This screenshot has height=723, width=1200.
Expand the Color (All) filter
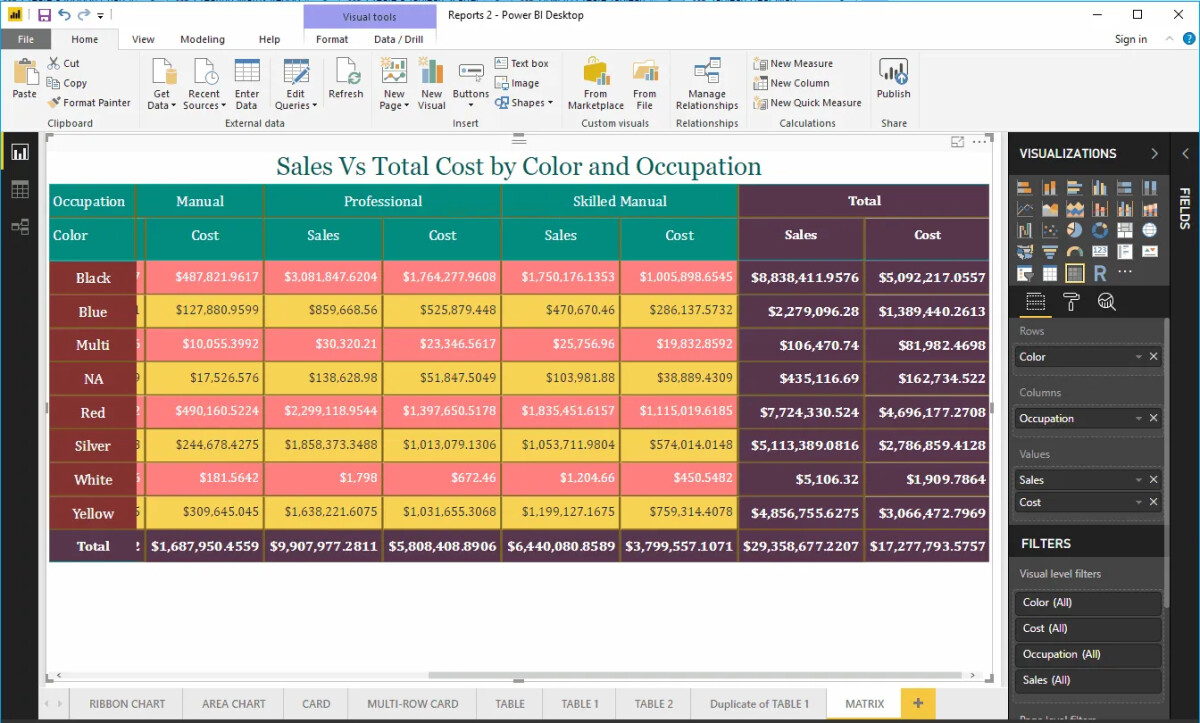1088,603
